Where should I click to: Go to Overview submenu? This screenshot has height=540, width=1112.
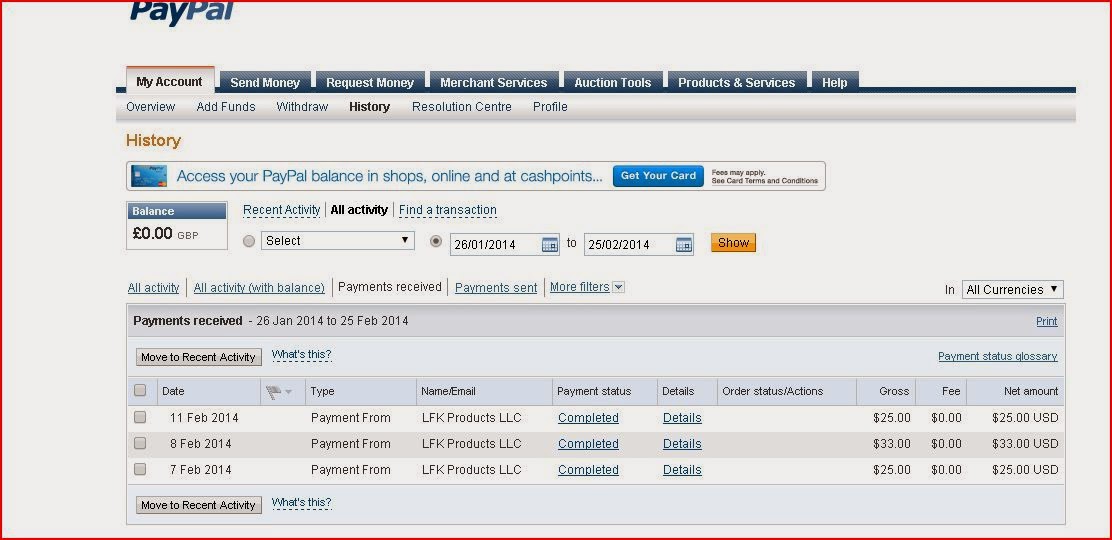point(150,106)
